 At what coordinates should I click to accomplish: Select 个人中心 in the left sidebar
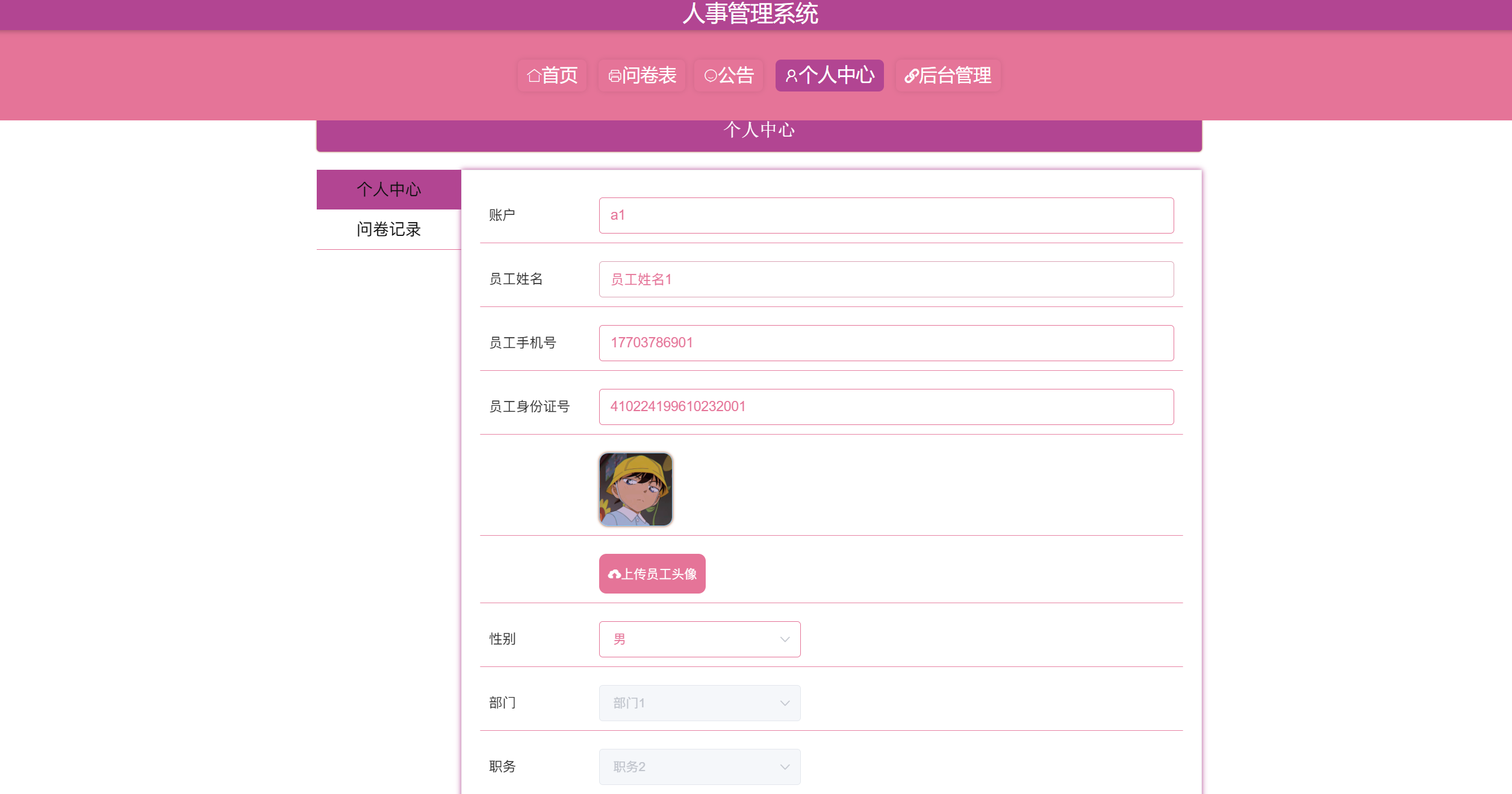[x=388, y=190]
